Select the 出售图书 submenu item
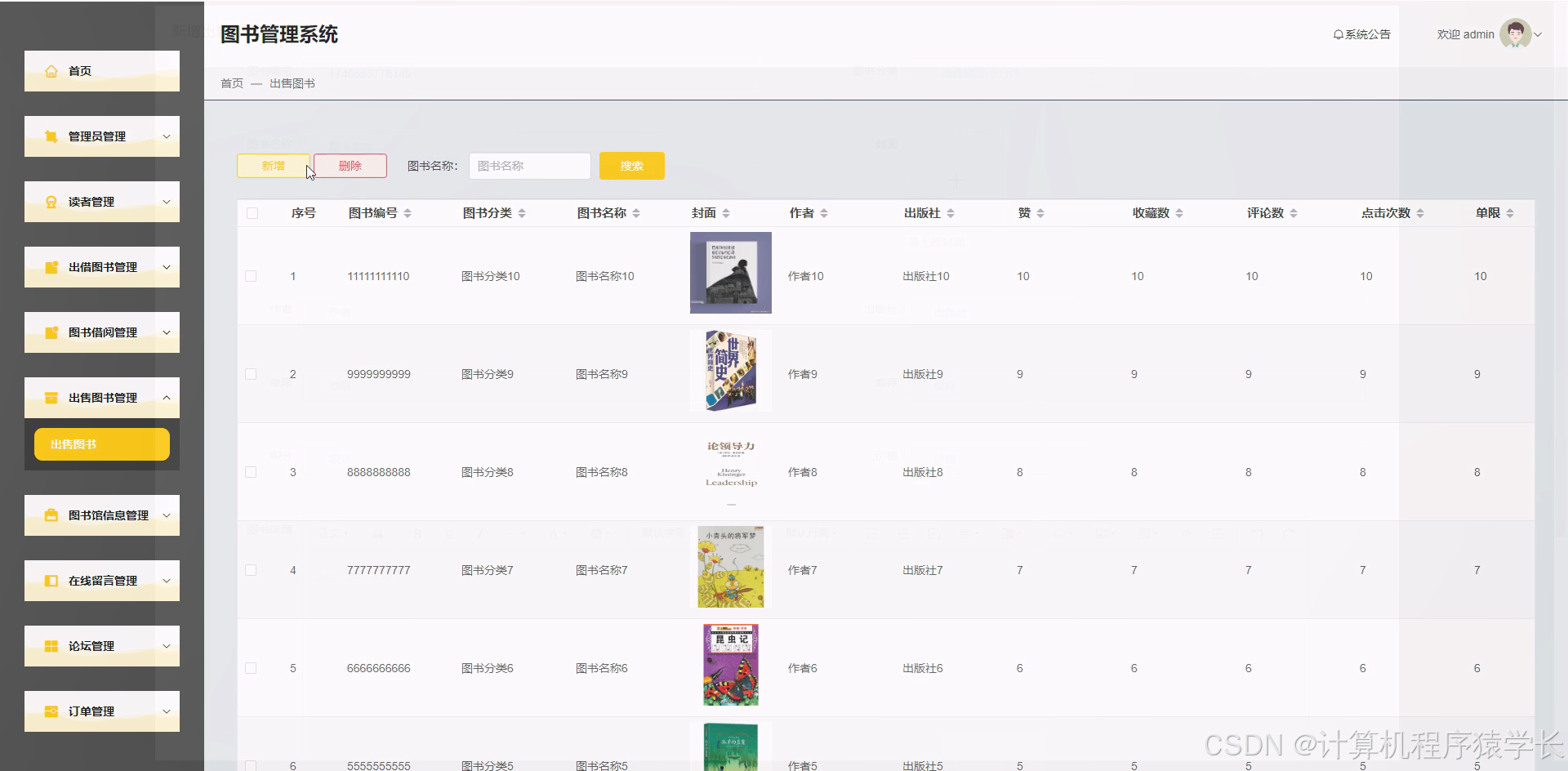The image size is (1568, 771). (102, 444)
